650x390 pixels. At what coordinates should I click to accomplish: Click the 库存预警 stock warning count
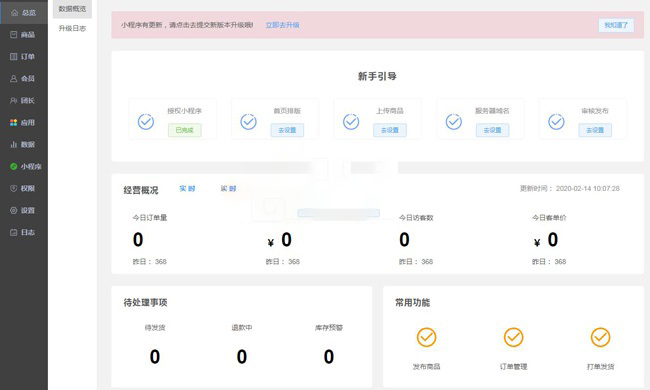pyautogui.click(x=329, y=357)
